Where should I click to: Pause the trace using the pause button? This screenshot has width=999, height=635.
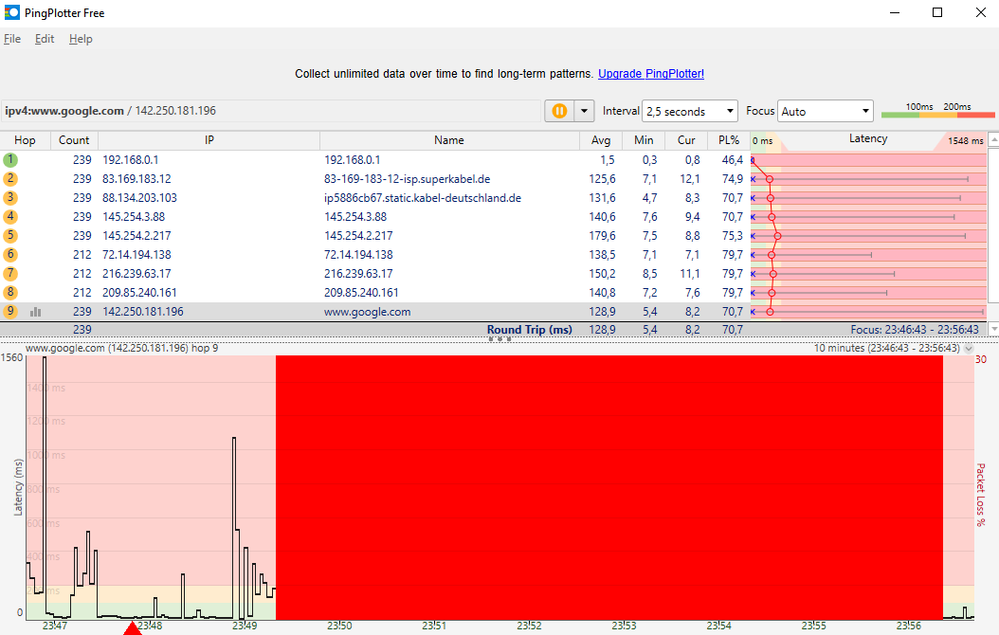coord(557,111)
